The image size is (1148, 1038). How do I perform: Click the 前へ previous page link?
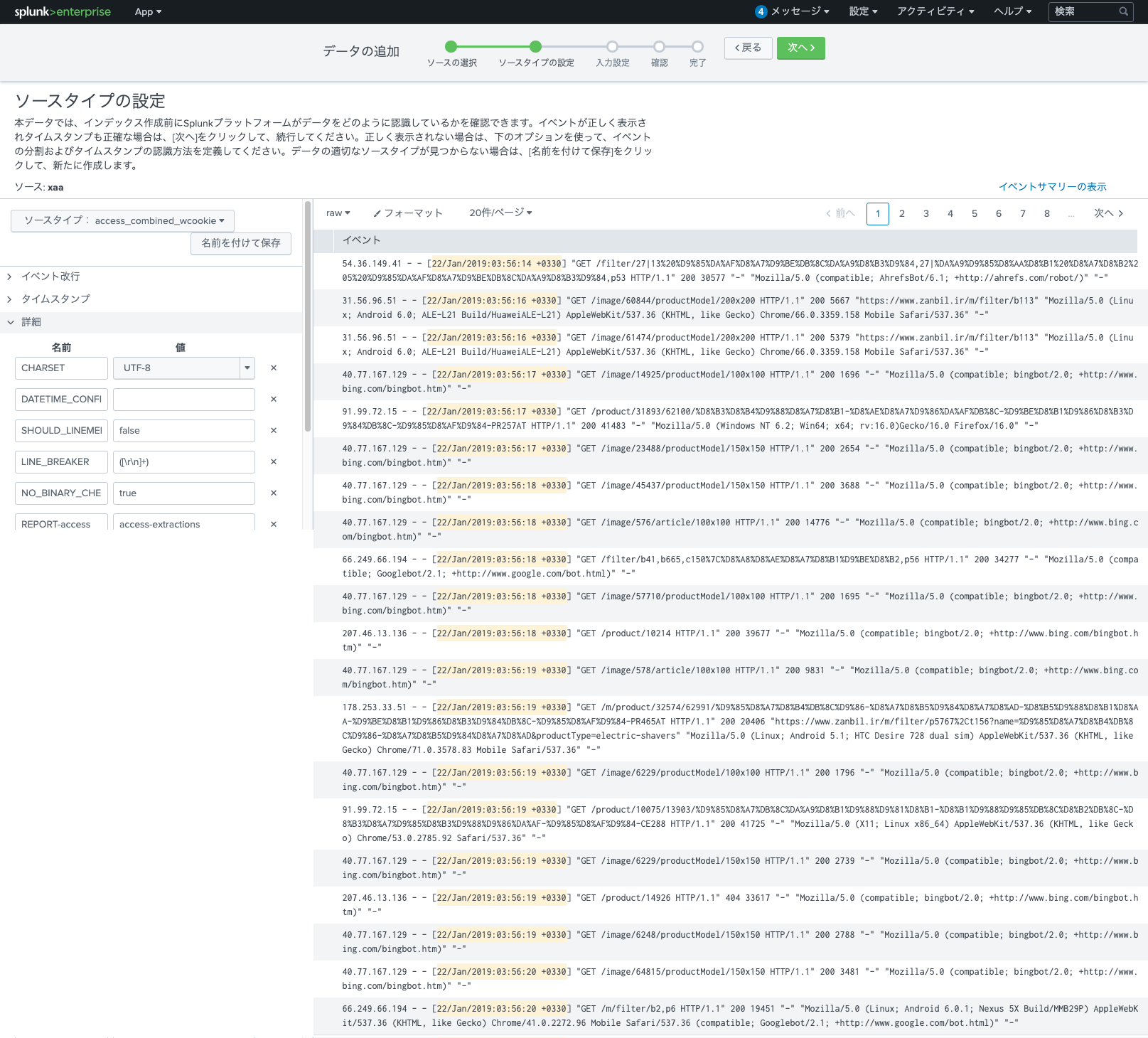[x=840, y=213]
